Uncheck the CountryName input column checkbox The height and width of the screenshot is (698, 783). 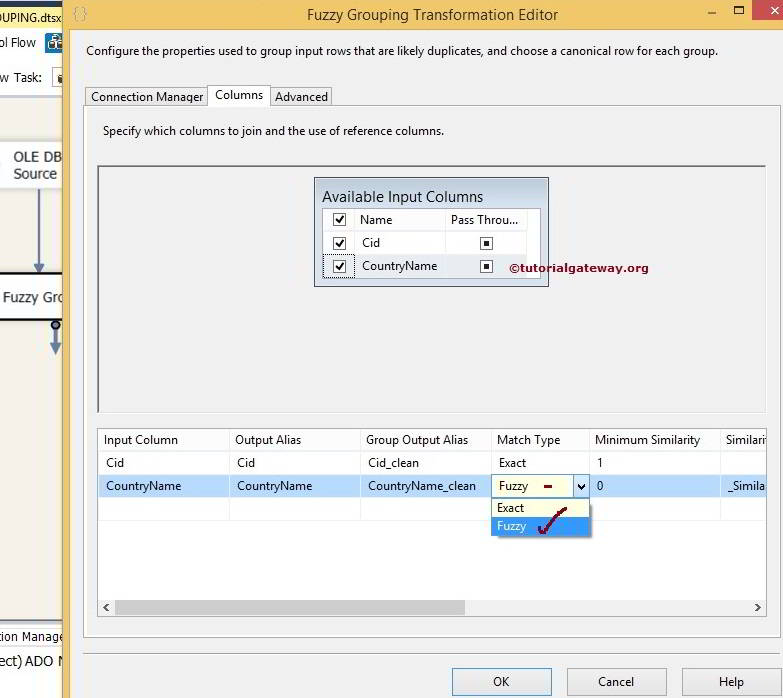tap(340, 266)
